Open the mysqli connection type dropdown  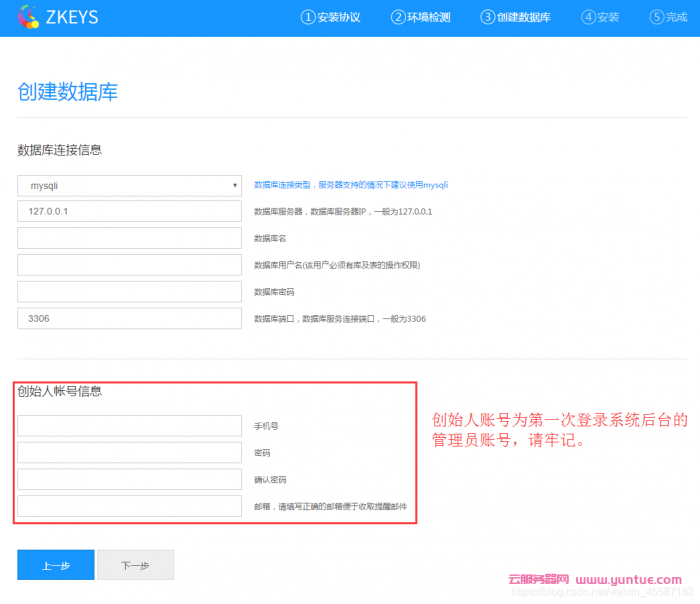(x=130, y=185)
